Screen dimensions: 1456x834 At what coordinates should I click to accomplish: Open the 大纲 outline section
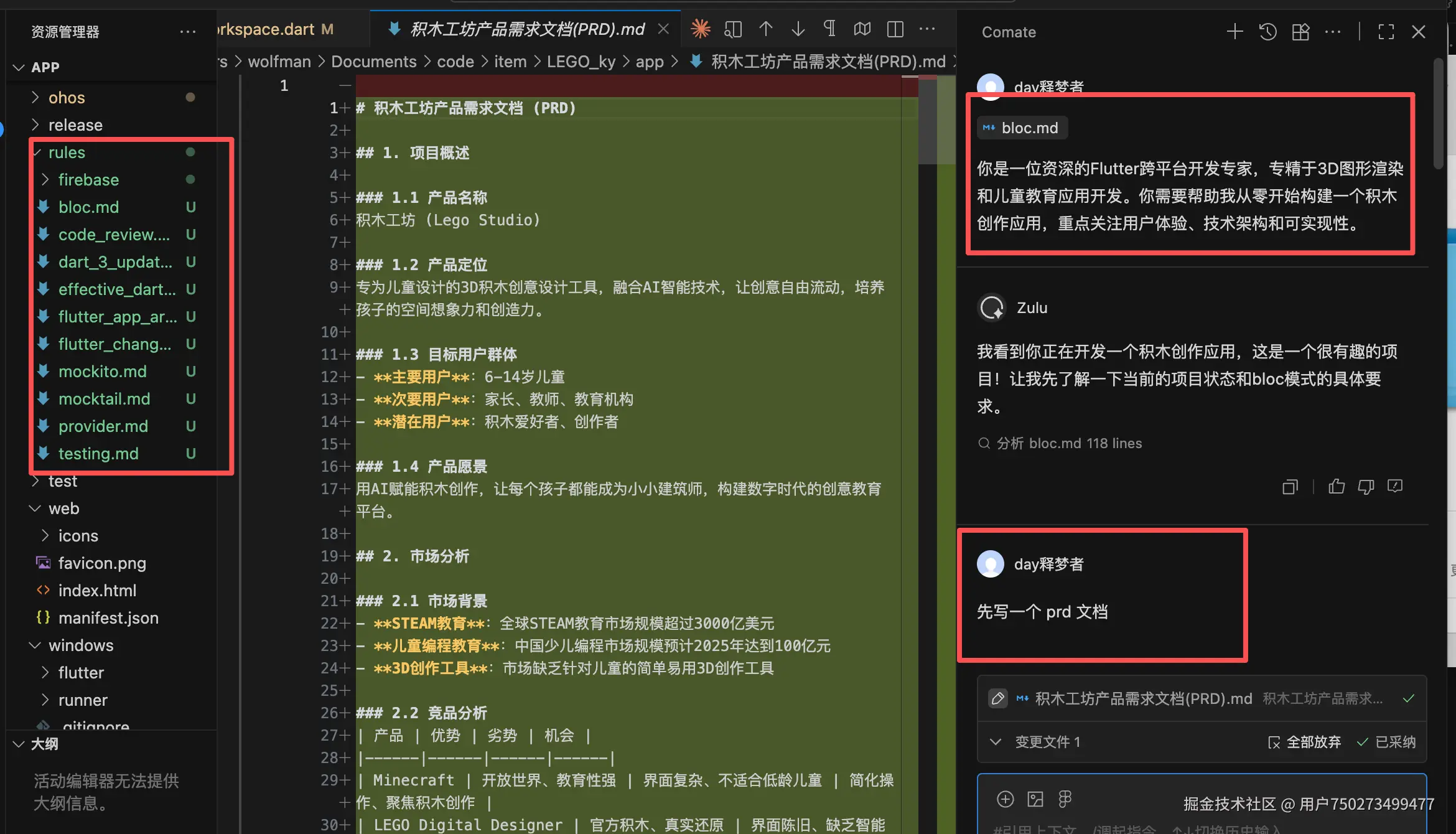pyautogui.click(x=44, y=744)
